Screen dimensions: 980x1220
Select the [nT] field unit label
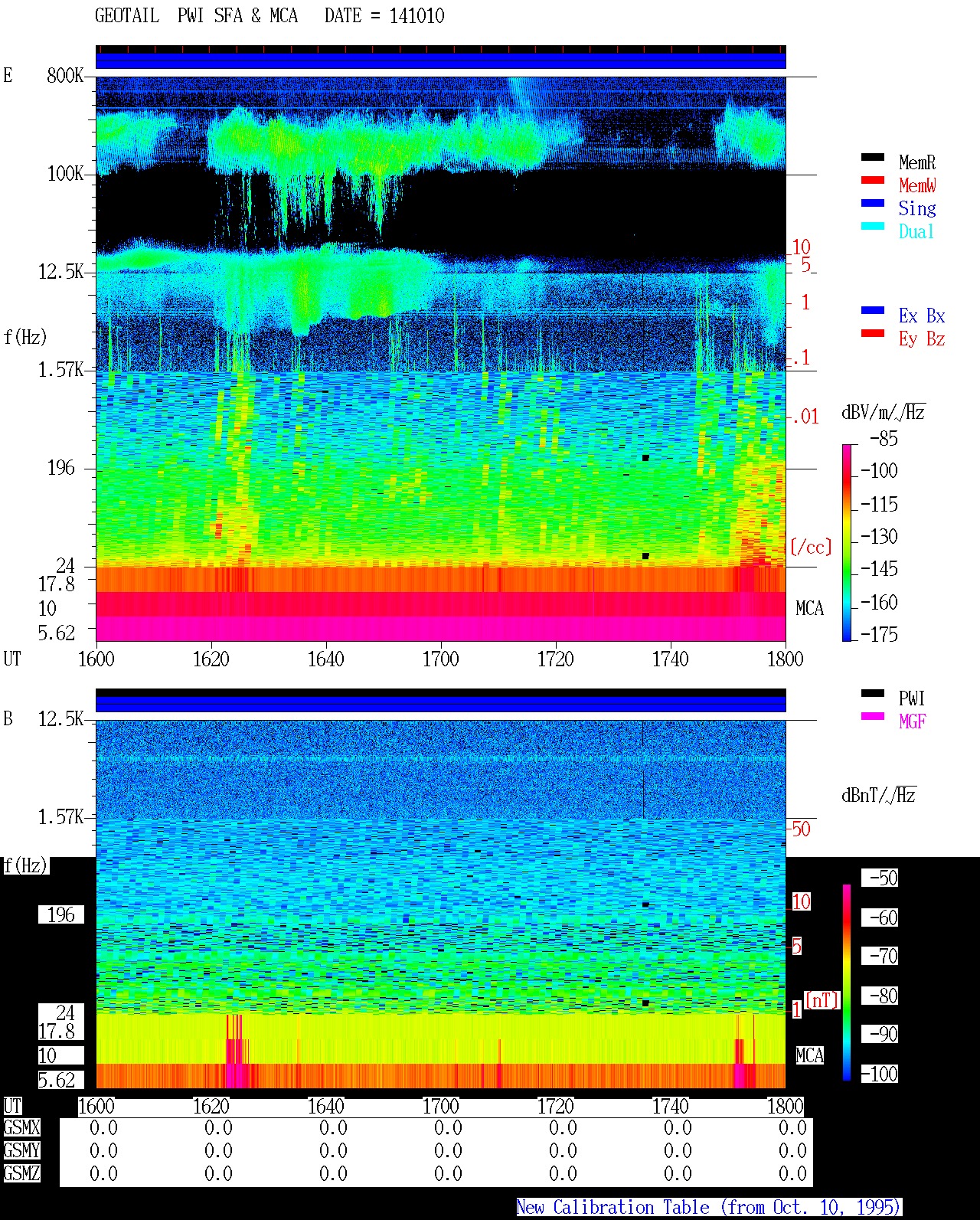pyautogui.click(x=822, y=1000)
